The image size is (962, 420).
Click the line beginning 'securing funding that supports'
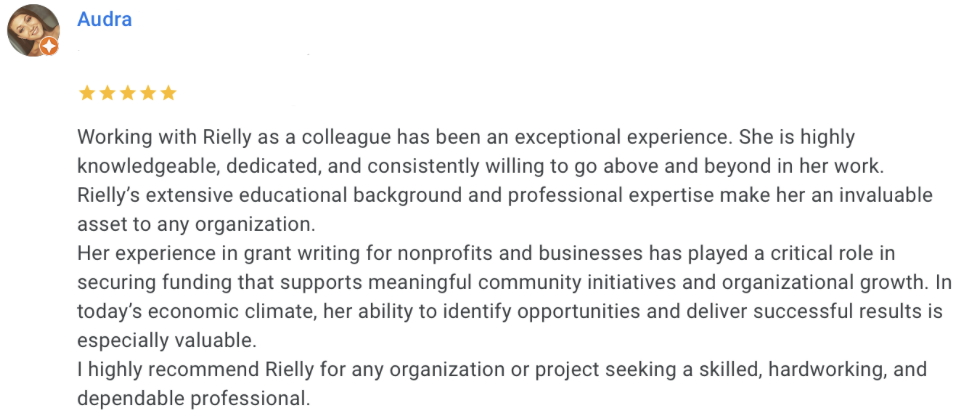click(515, 283)
